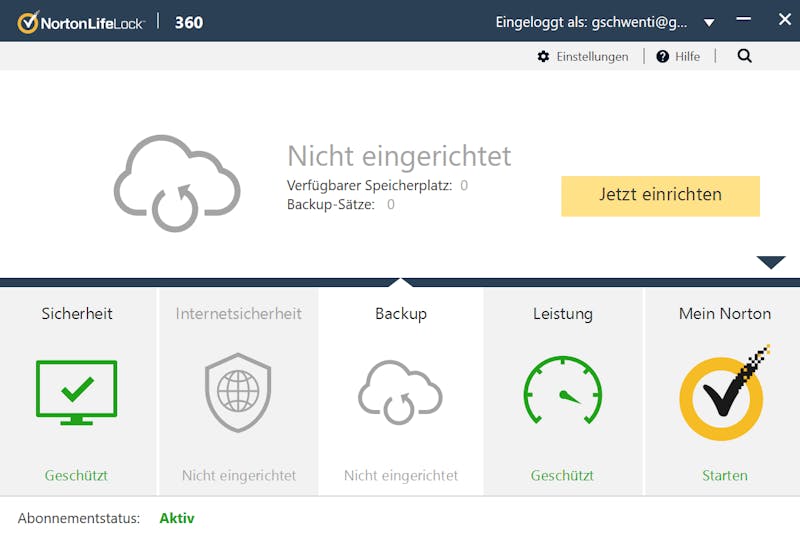Click the Aktiv subscription status
800x534 pixels.
pyautogui.click(x=177, y=518)
